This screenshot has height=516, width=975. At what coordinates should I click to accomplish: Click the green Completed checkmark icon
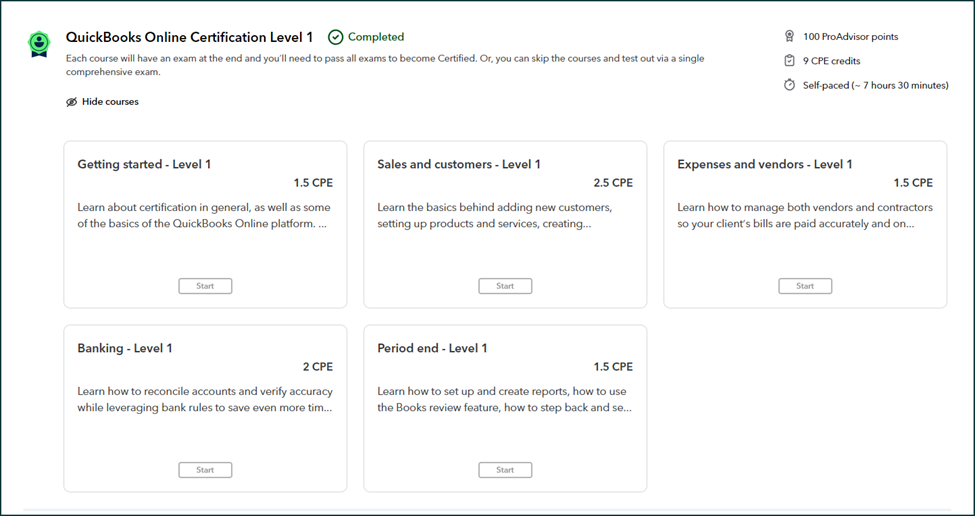tap(335, 37)
